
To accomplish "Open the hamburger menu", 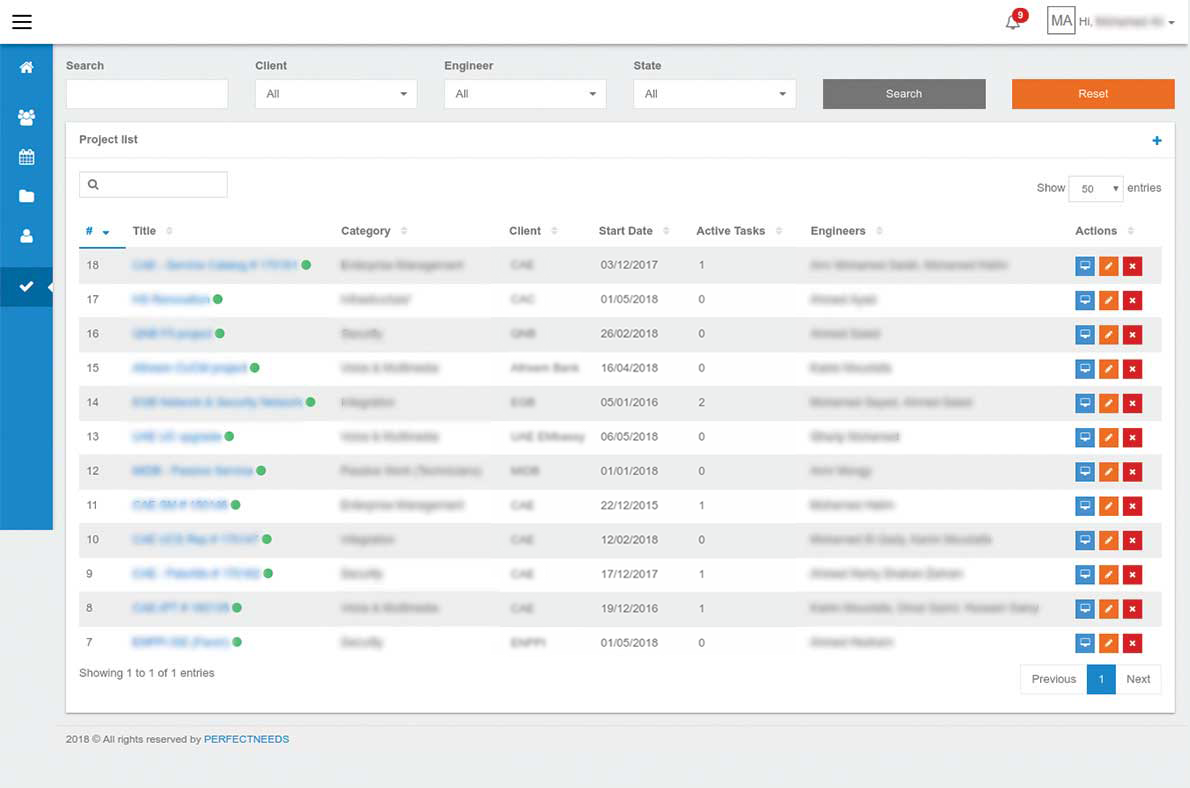I will point(22,22).
